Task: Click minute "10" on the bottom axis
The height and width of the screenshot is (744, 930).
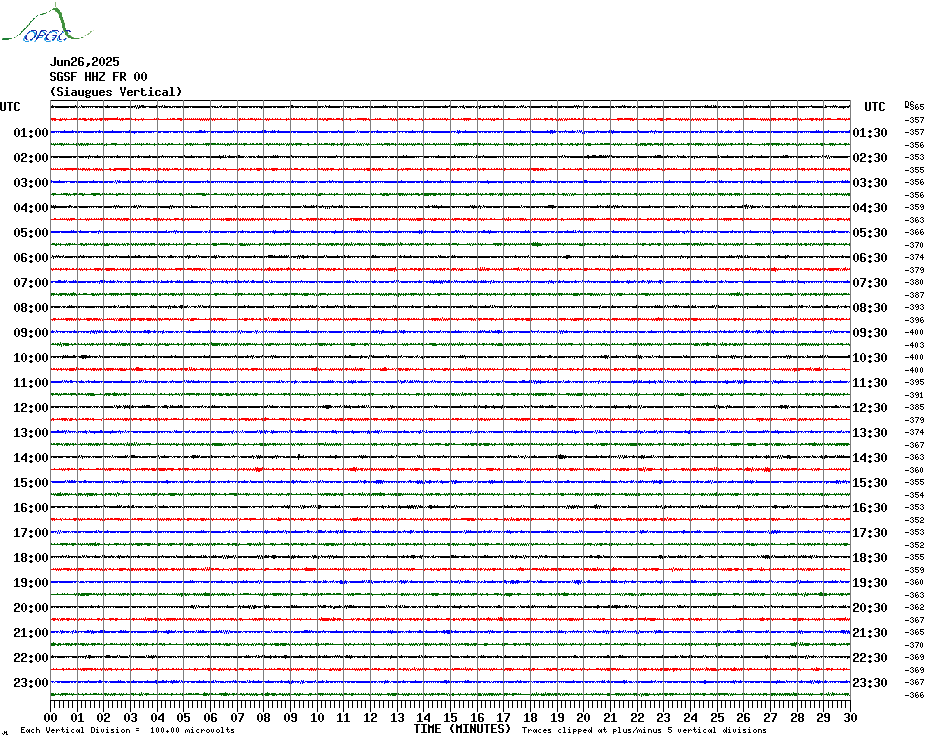Action: [x=317, y=717]
